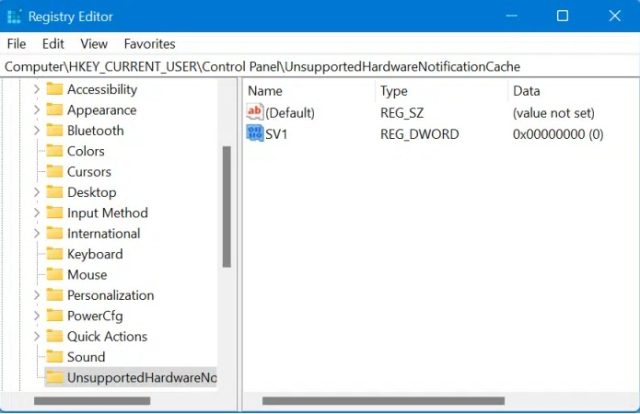
Task: Expand the Personalization key
Action: (x=36, y=295)
